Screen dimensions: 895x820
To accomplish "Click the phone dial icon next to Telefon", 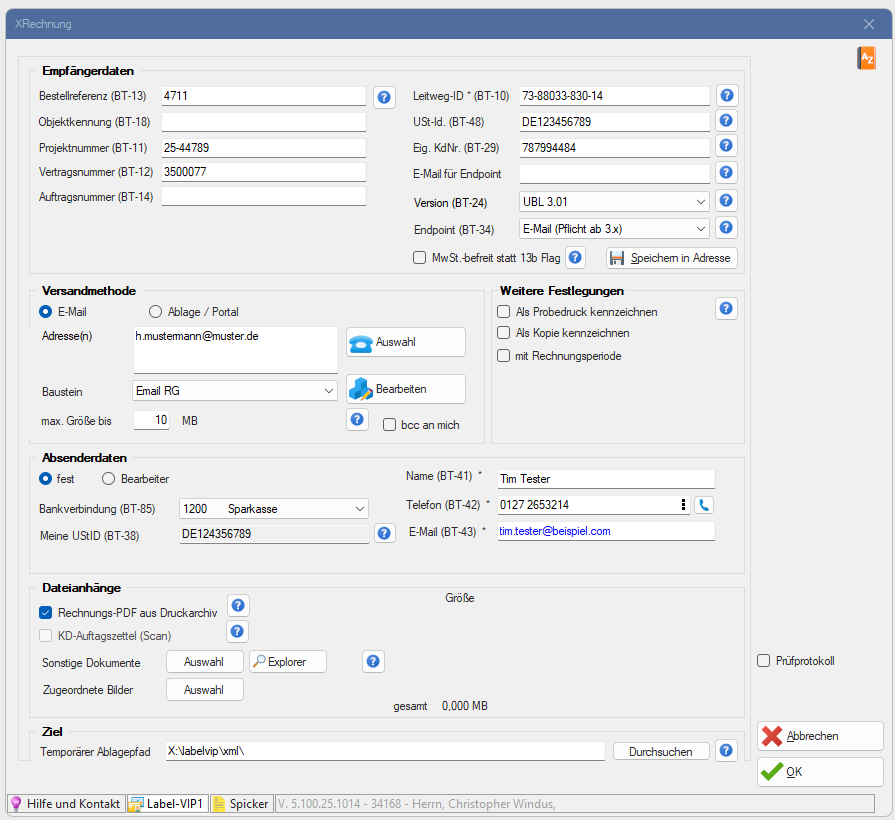I will pos(704,505).
